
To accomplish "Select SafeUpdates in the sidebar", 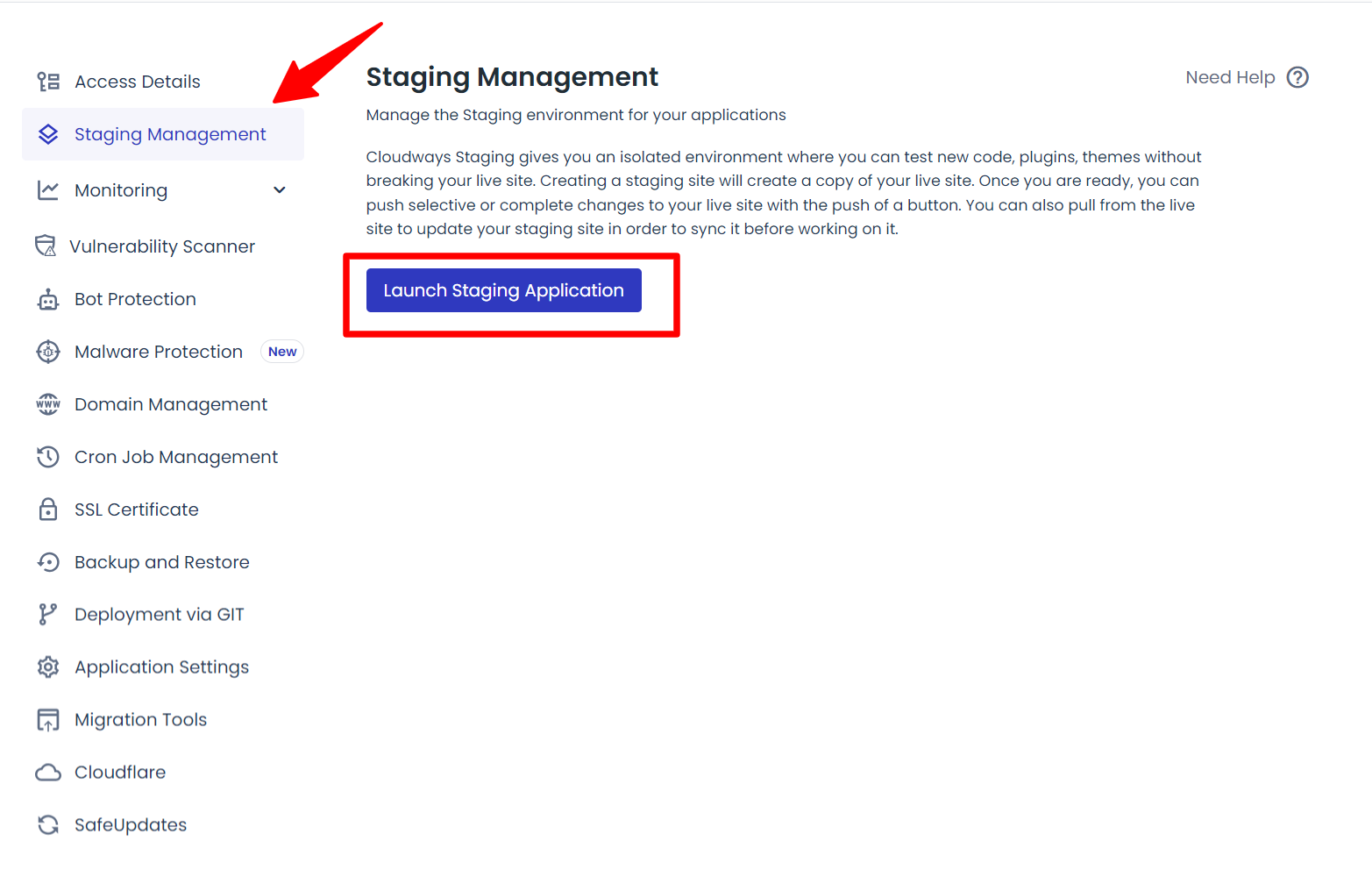I will pyautogui.click(x=130, y=825).
